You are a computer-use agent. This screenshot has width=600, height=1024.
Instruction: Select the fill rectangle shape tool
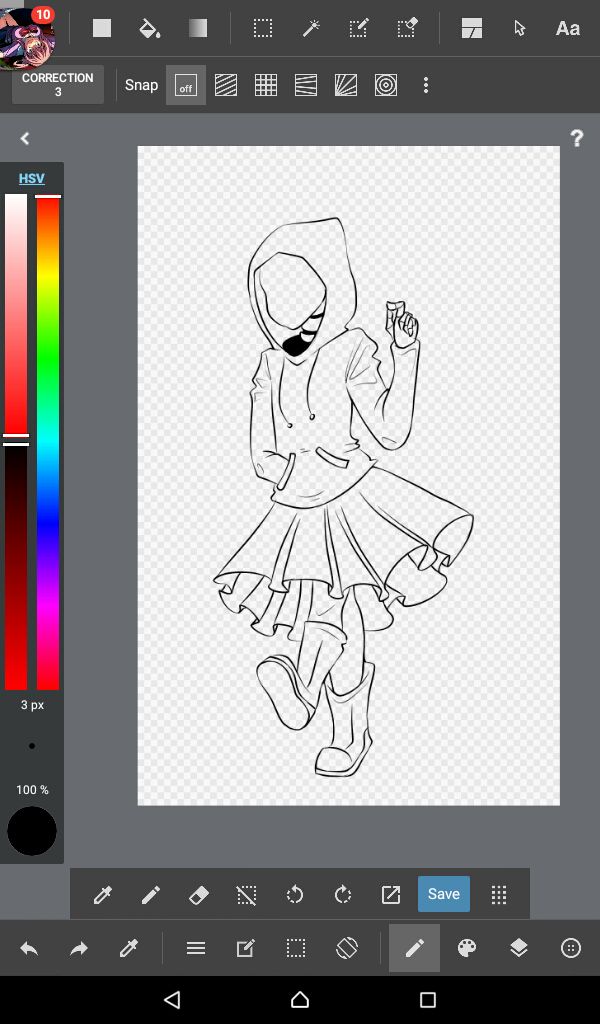pos(102,28)
